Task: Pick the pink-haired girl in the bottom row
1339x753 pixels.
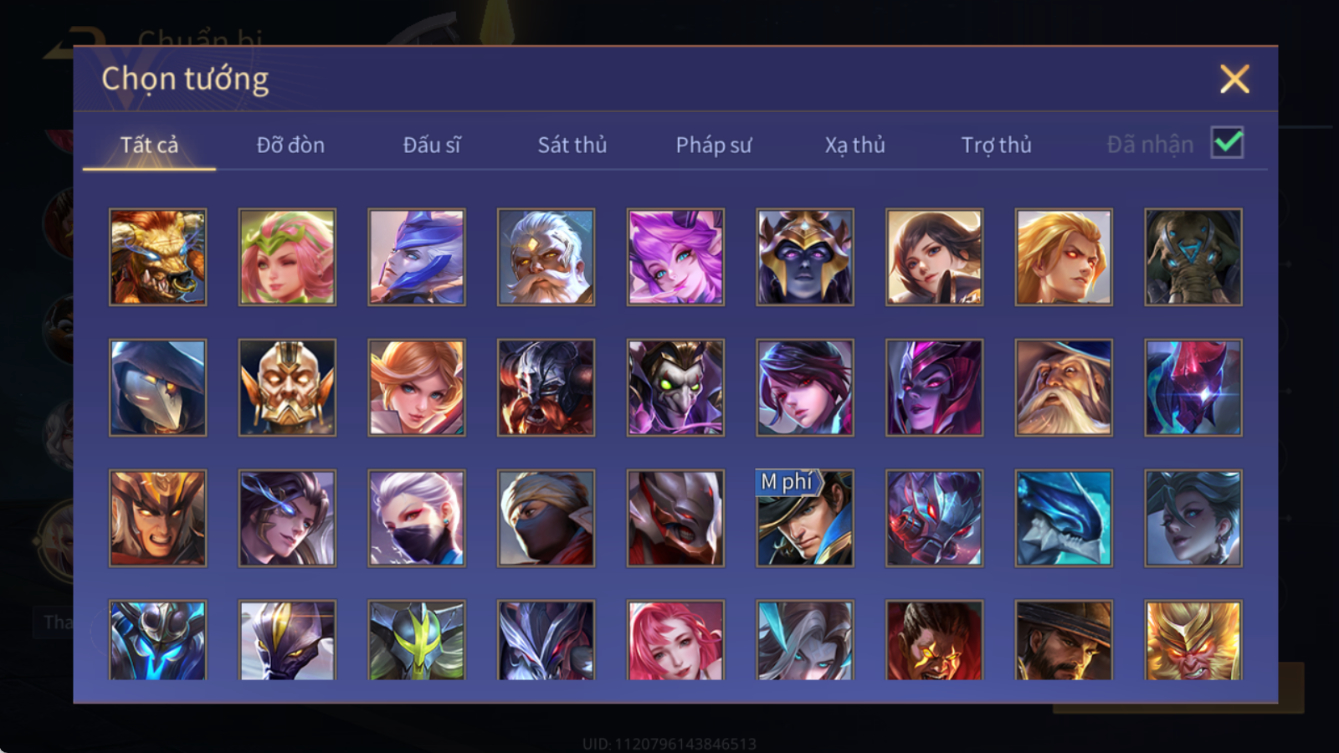Action: (x=675, y=640)
